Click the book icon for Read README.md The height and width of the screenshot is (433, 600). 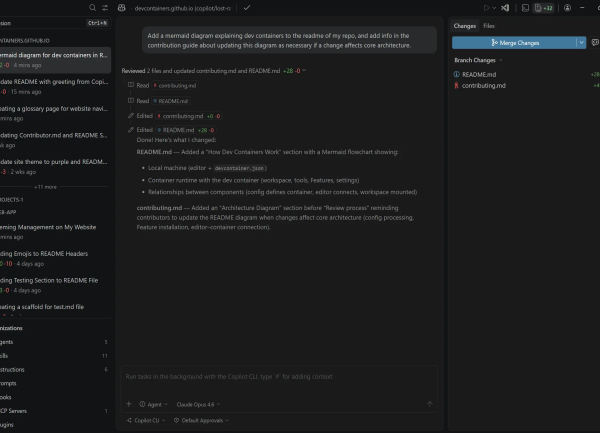(131, 100)
